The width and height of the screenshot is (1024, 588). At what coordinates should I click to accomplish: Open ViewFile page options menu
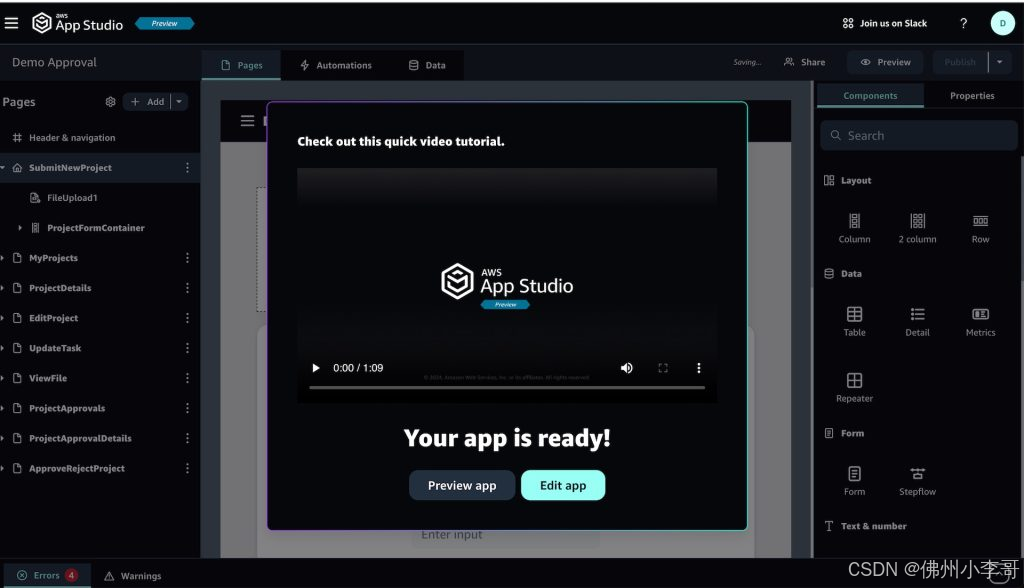coord(187,378)
